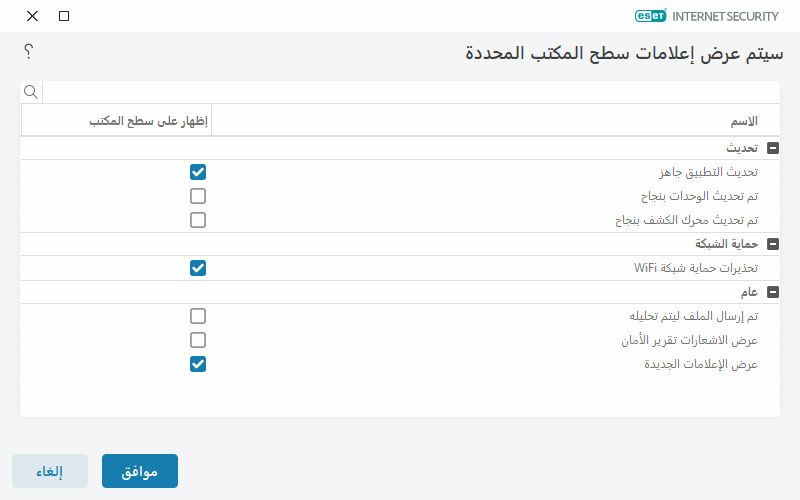This screenshot has height=500, width=800.
Task: Click the حماية الشبكة group label
Action: click(727, 244)
